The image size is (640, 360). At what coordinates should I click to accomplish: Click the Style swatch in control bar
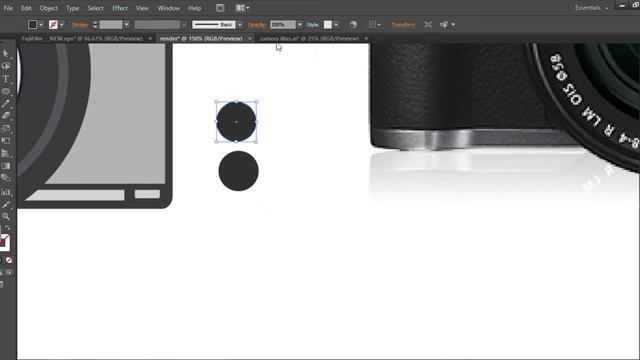click(x=328, y=24)
